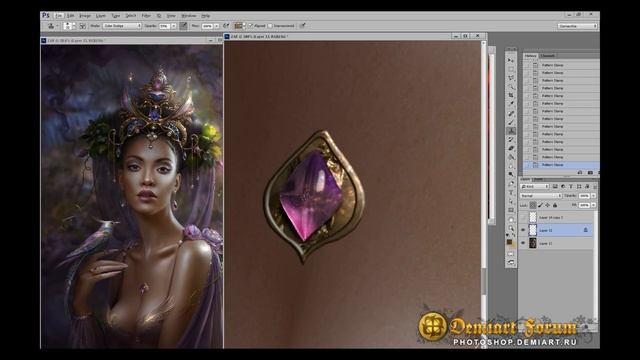Open the brush preset picker
Screen dimensions: 640x360
coord(70,26)
